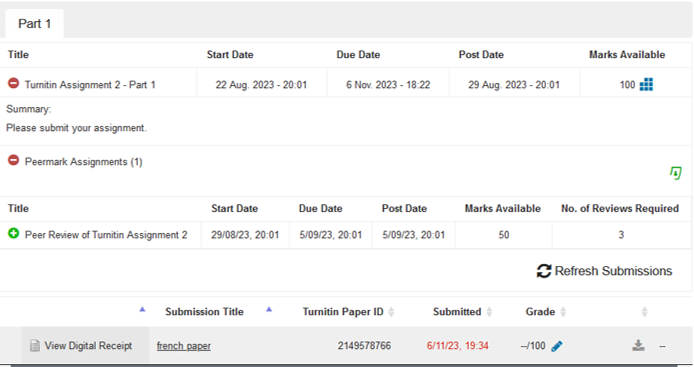Click the Refresh Submissions circular arrows icon
Image resolution: width=694 pixels, height=367 pixels.
click(544, 271)
